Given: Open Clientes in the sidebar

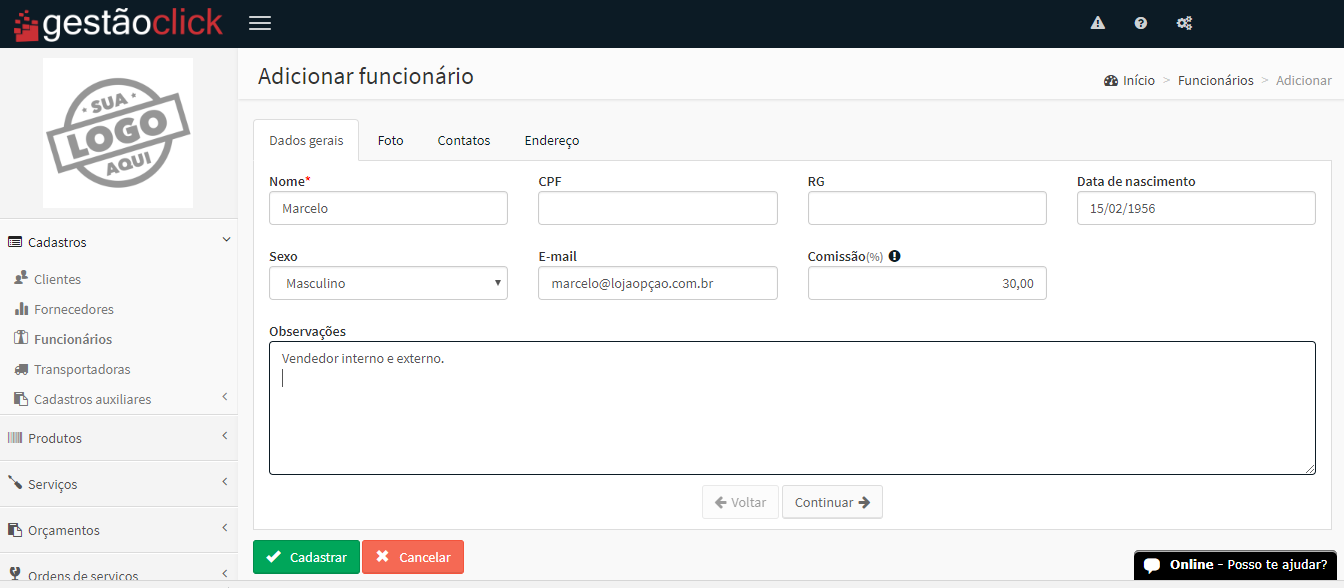Looking at the screenshot, I should coord(57,279).
